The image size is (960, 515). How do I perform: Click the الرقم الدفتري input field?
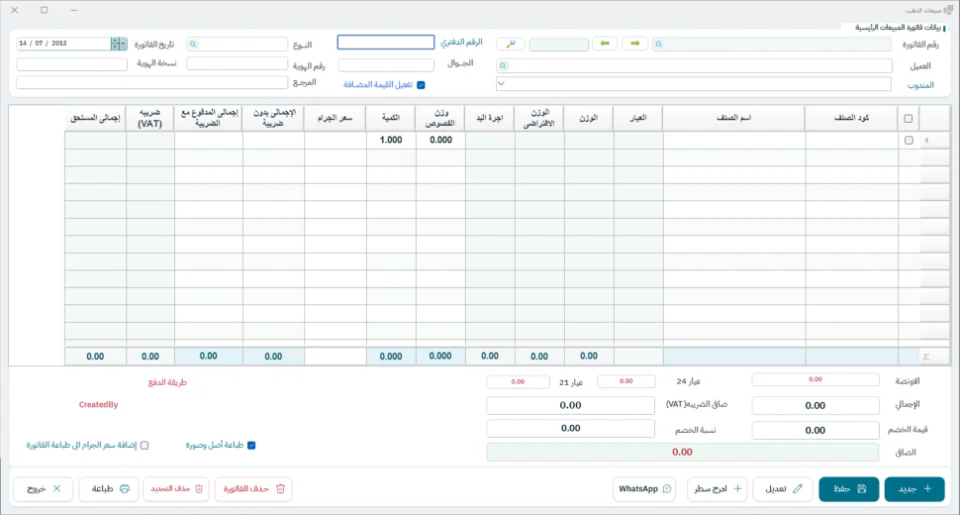(x=386, y=42)
